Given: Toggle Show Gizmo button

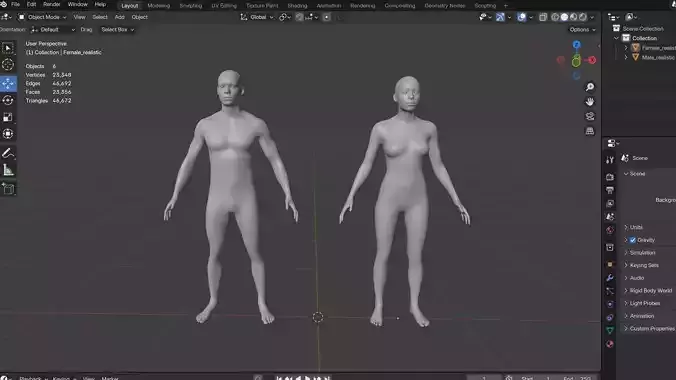Looking at the screenshot, I should [500, 17].
